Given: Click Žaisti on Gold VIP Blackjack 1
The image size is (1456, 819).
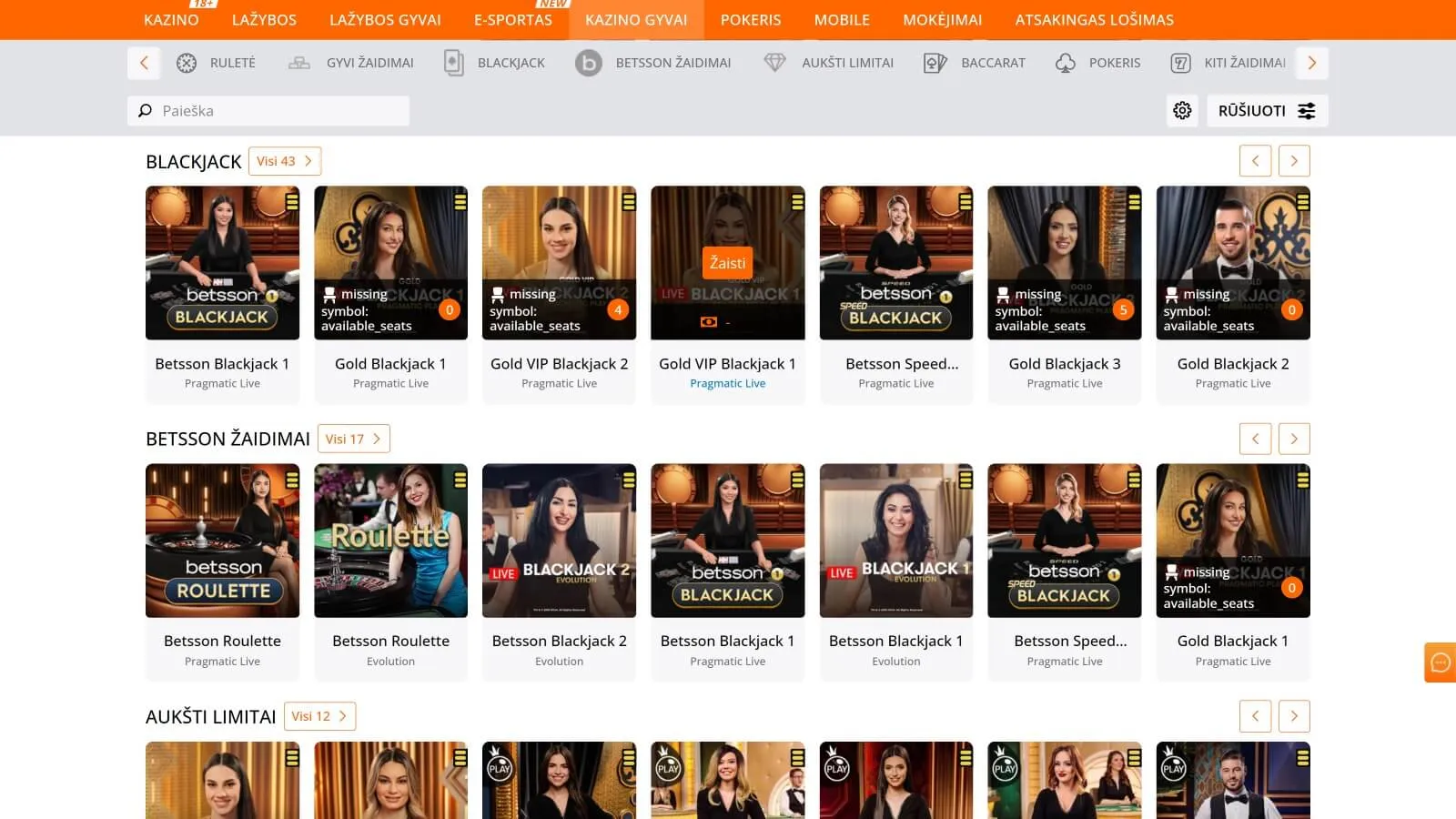Looking at the screenshot, I should 727,263.
